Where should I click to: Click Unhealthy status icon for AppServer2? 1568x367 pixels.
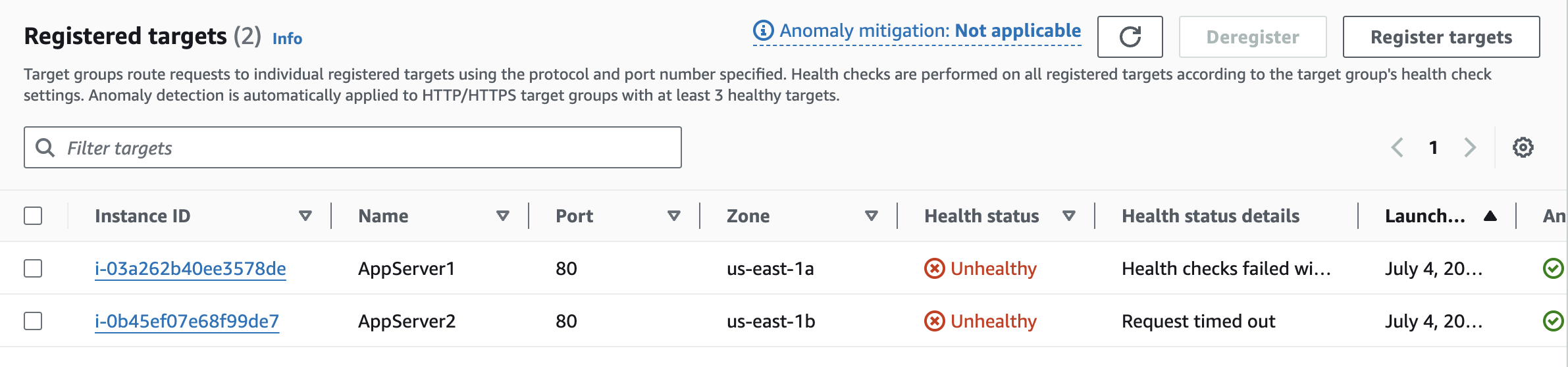(934, 321)
